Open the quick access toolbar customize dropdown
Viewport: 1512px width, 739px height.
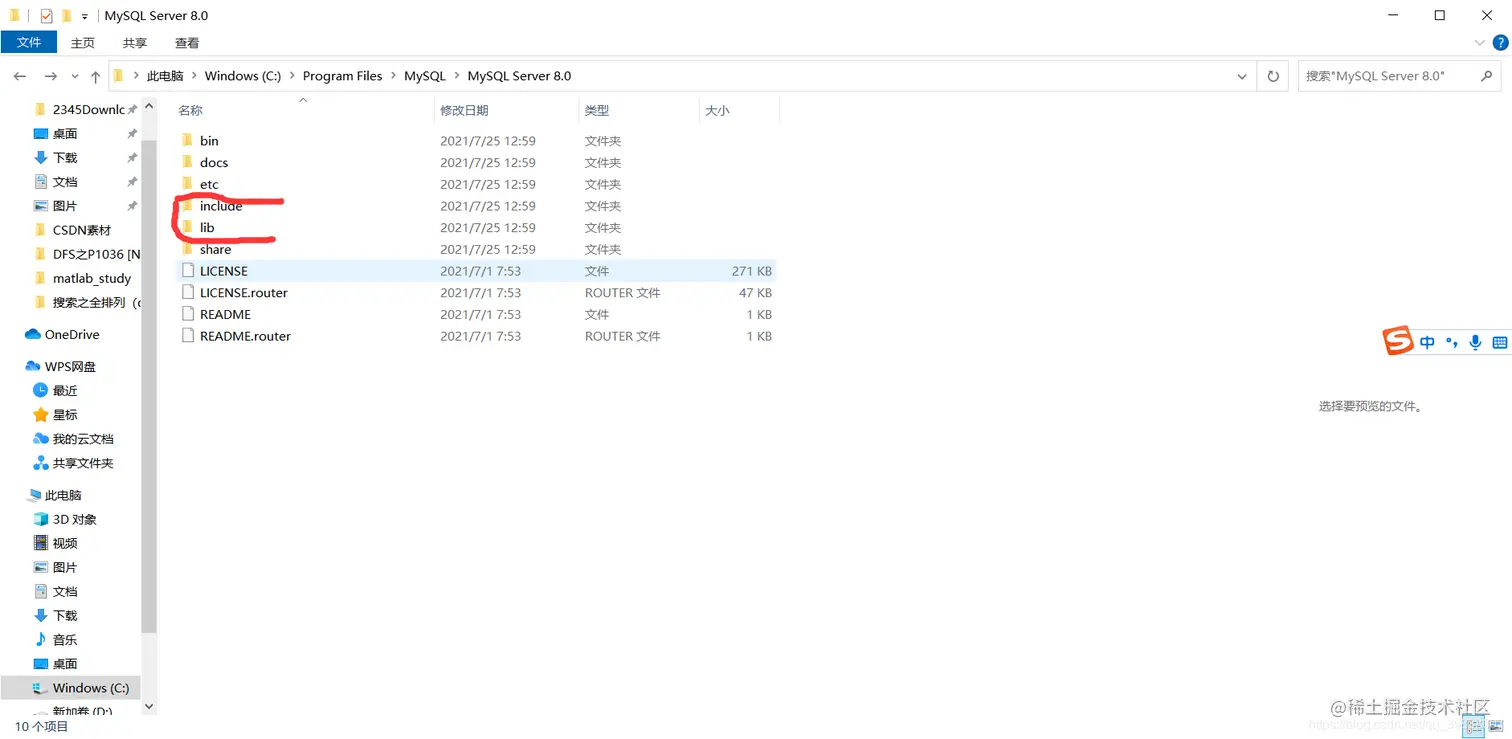(x=84, y=16)
